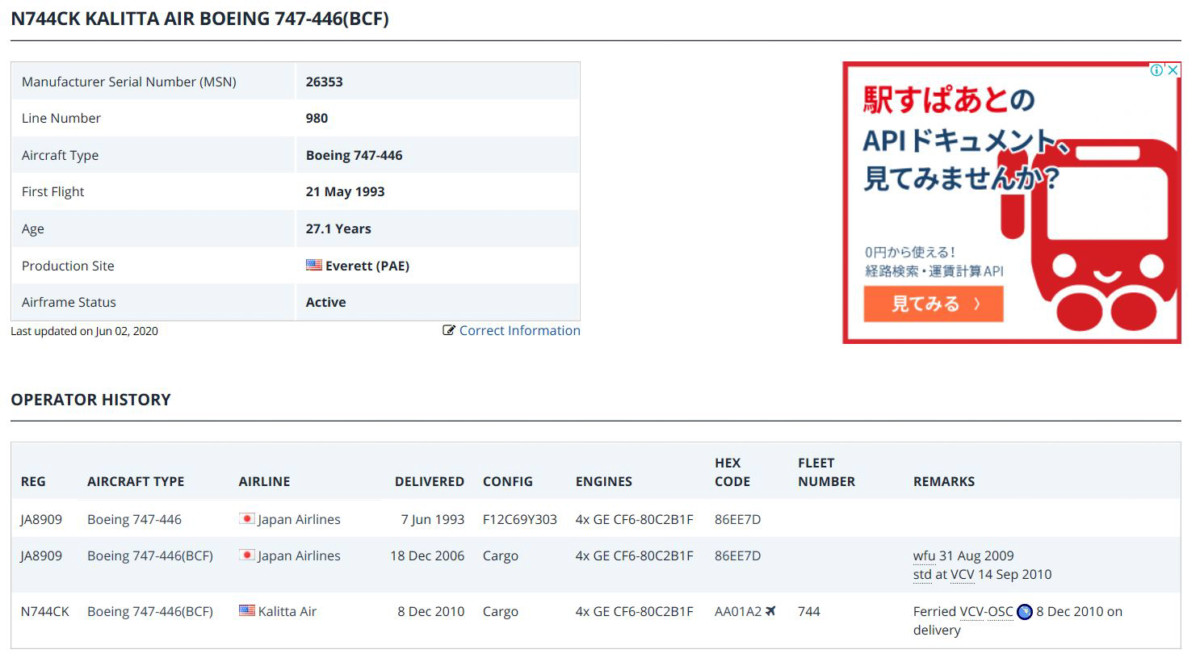The width and height of the screenshot is (1200, 658).
Task: Click the Everett (PAE) production site text
Action: click(x=367, y=266)
